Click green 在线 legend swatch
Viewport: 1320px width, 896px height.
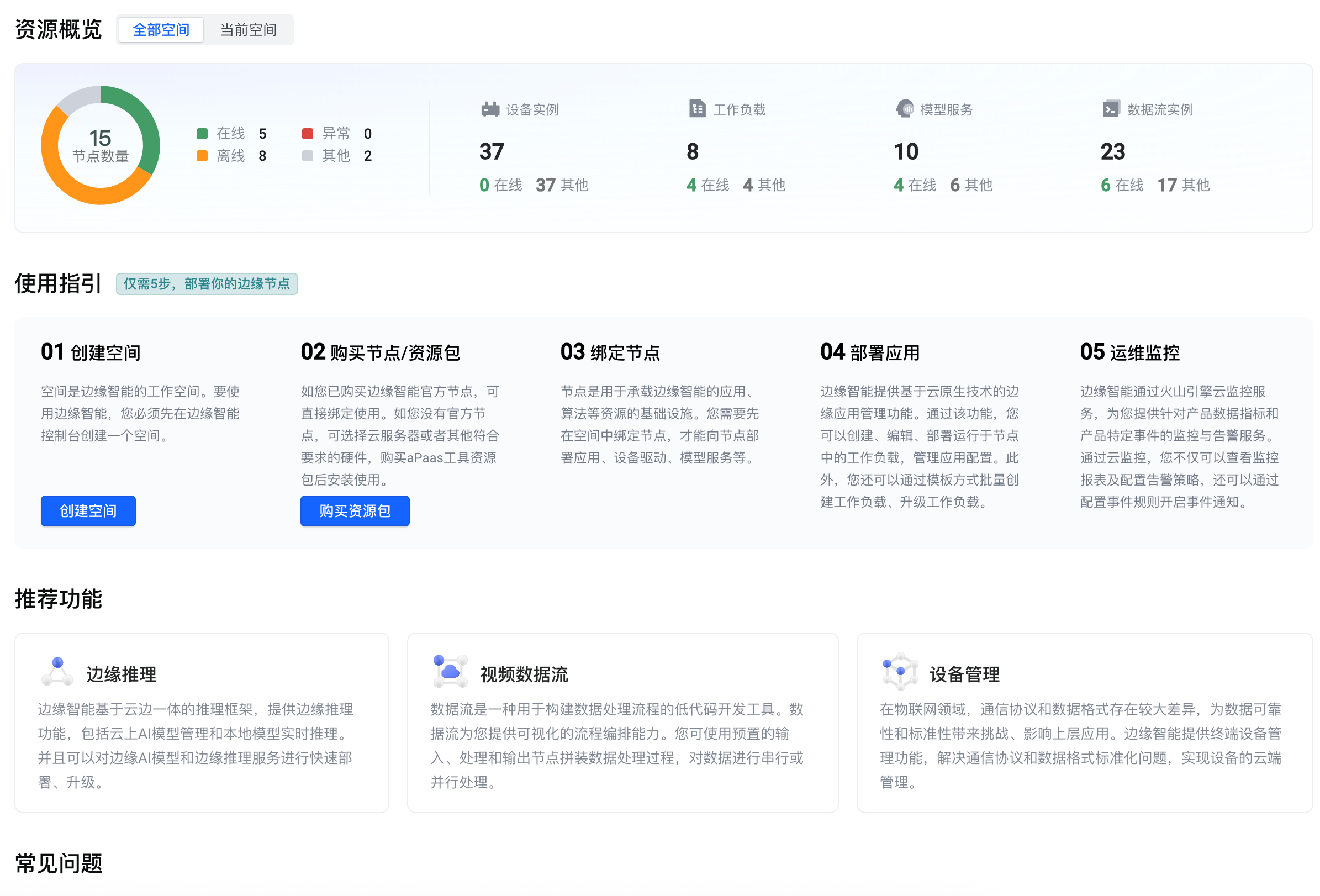pyautogui.click(x=202, y=134)
